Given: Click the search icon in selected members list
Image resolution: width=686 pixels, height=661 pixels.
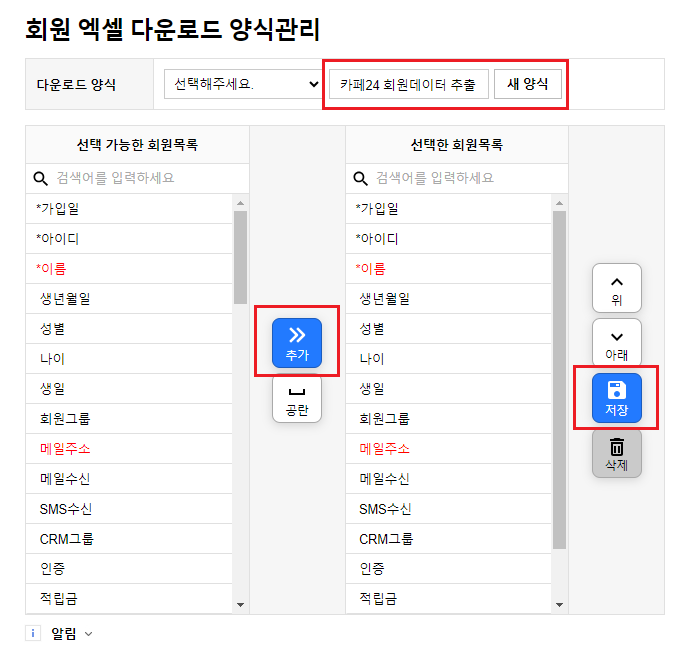Looking at the screenshot, I should (360, 178).
